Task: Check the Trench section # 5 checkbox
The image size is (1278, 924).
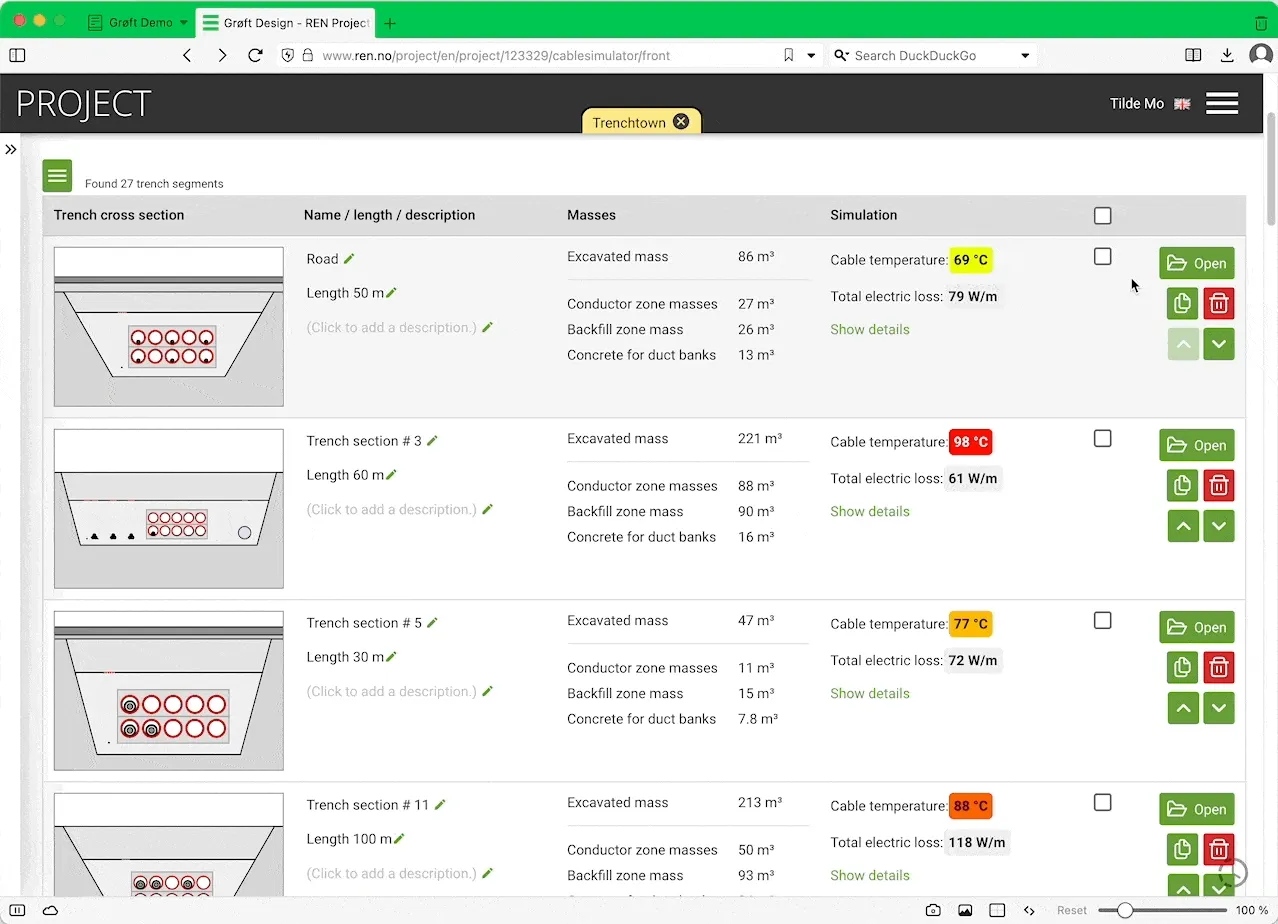Action: click(x=1102, y=621)
